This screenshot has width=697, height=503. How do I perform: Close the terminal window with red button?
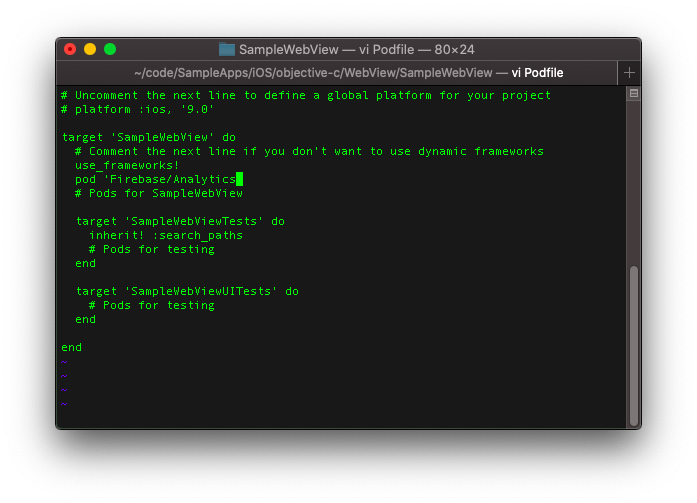(x=70, y=49)
